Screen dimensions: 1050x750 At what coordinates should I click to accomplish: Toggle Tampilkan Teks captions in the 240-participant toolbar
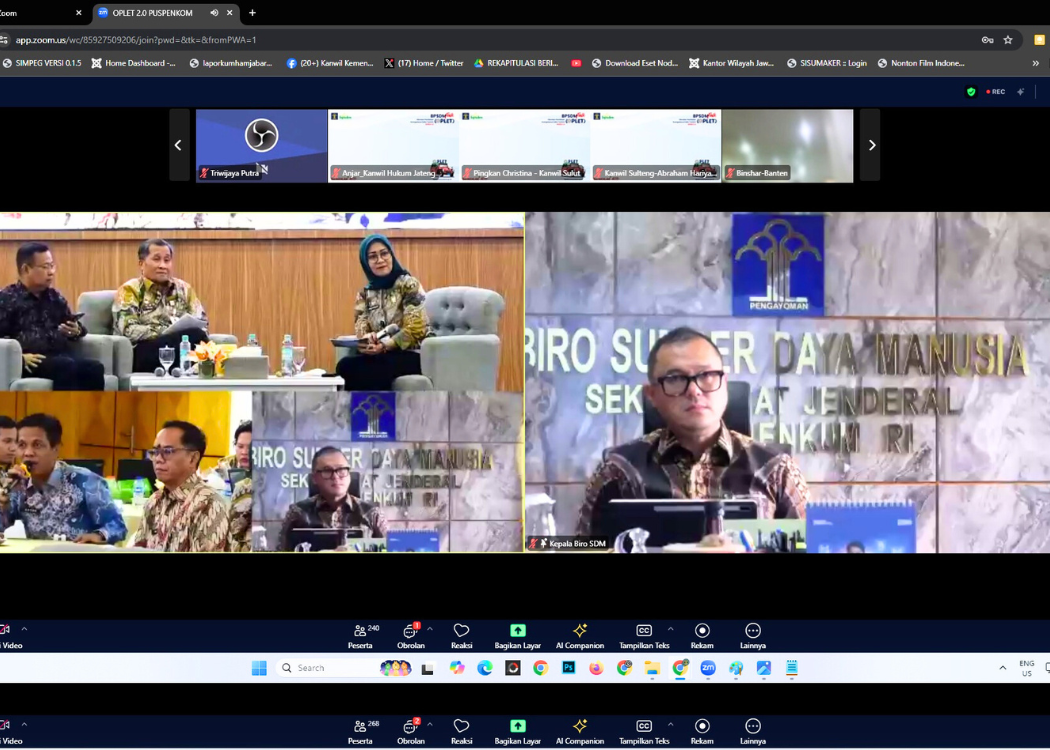point(644,635)
